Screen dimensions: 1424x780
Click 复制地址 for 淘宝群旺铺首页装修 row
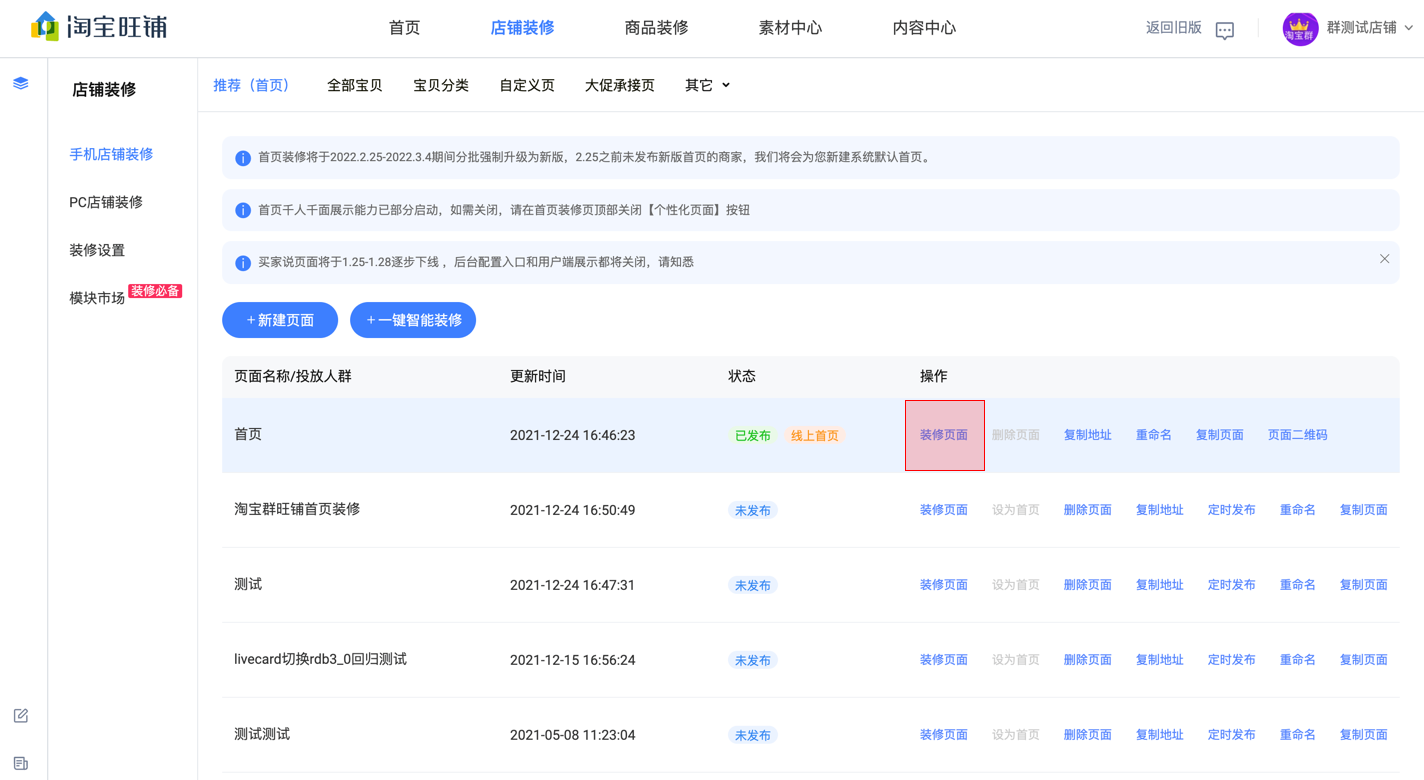coord(1160,510)
